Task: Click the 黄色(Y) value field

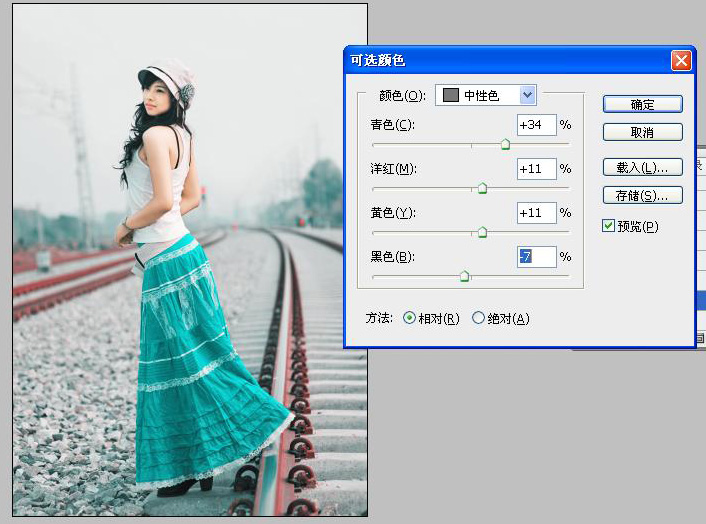Action: tap(536, 212)
